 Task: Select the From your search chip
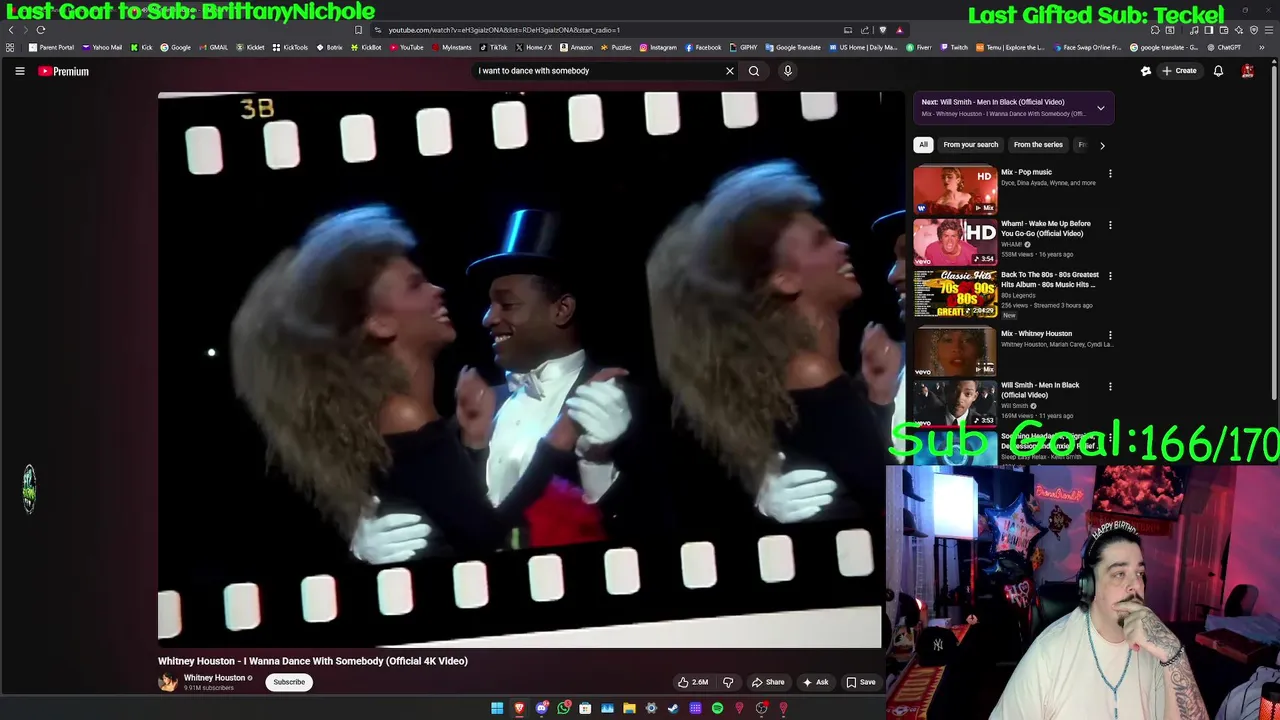[970, 145]
